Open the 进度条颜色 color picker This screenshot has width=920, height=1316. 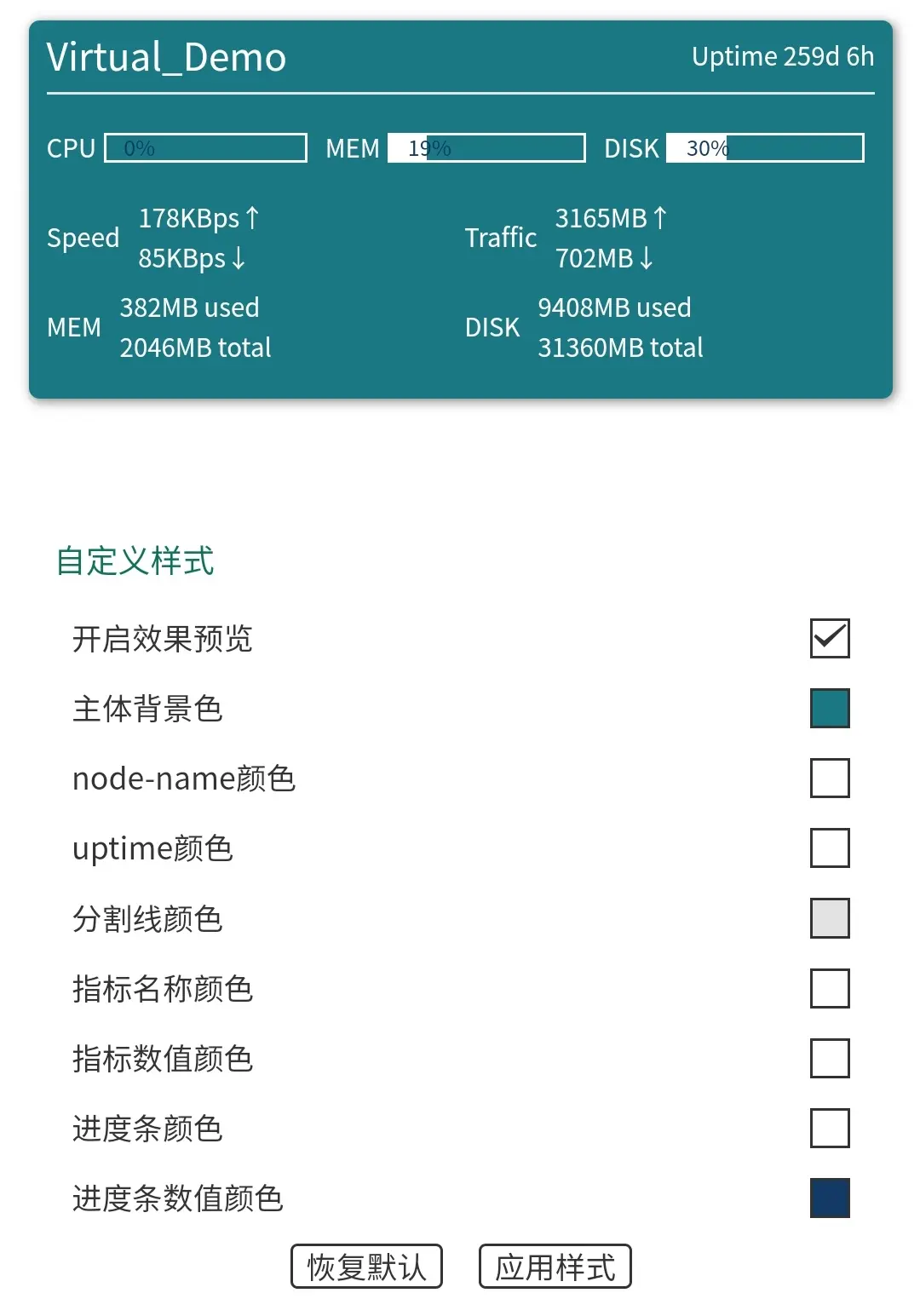830,1129
